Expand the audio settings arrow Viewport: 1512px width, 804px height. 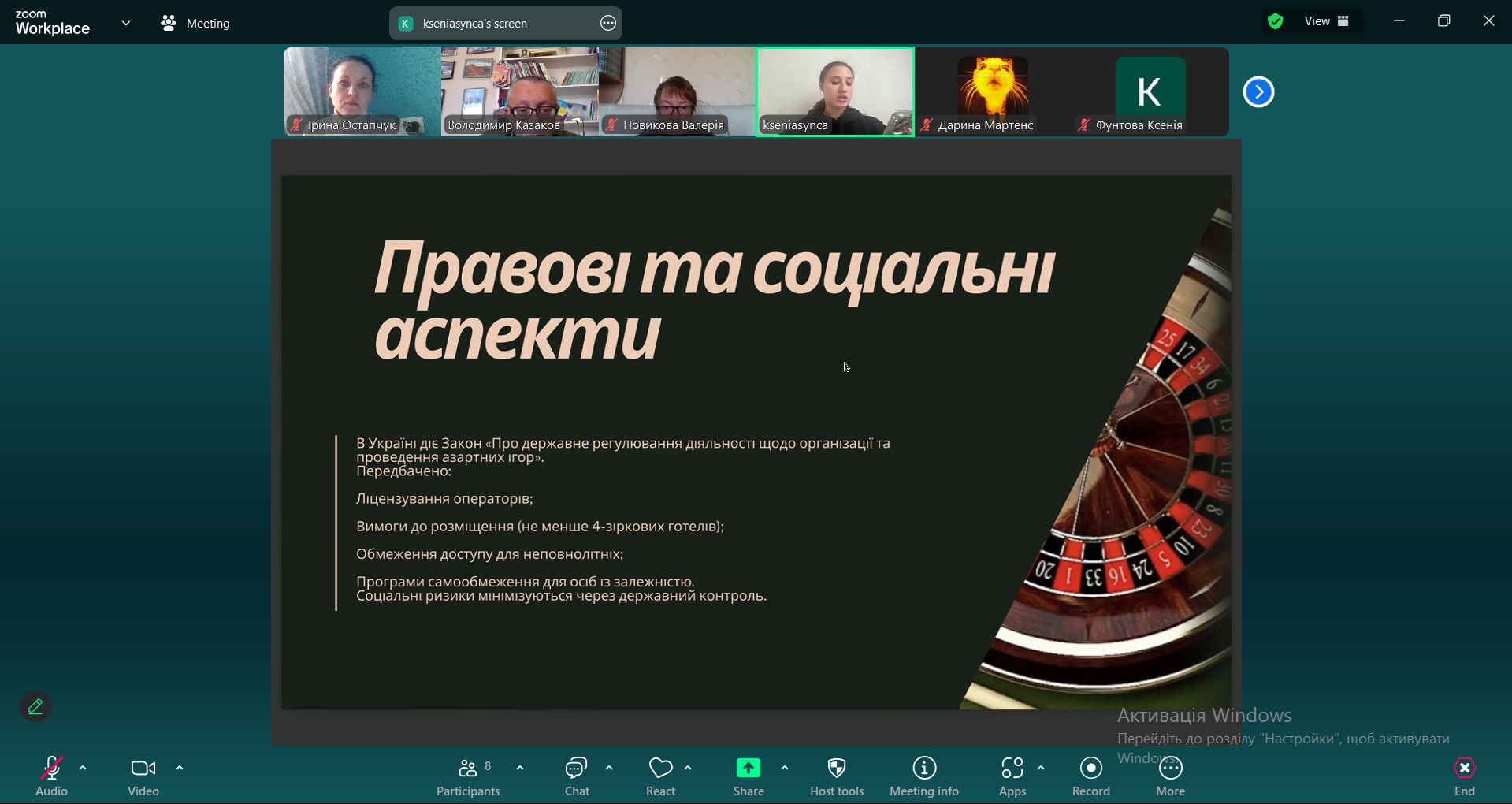[x=83, y=769]
